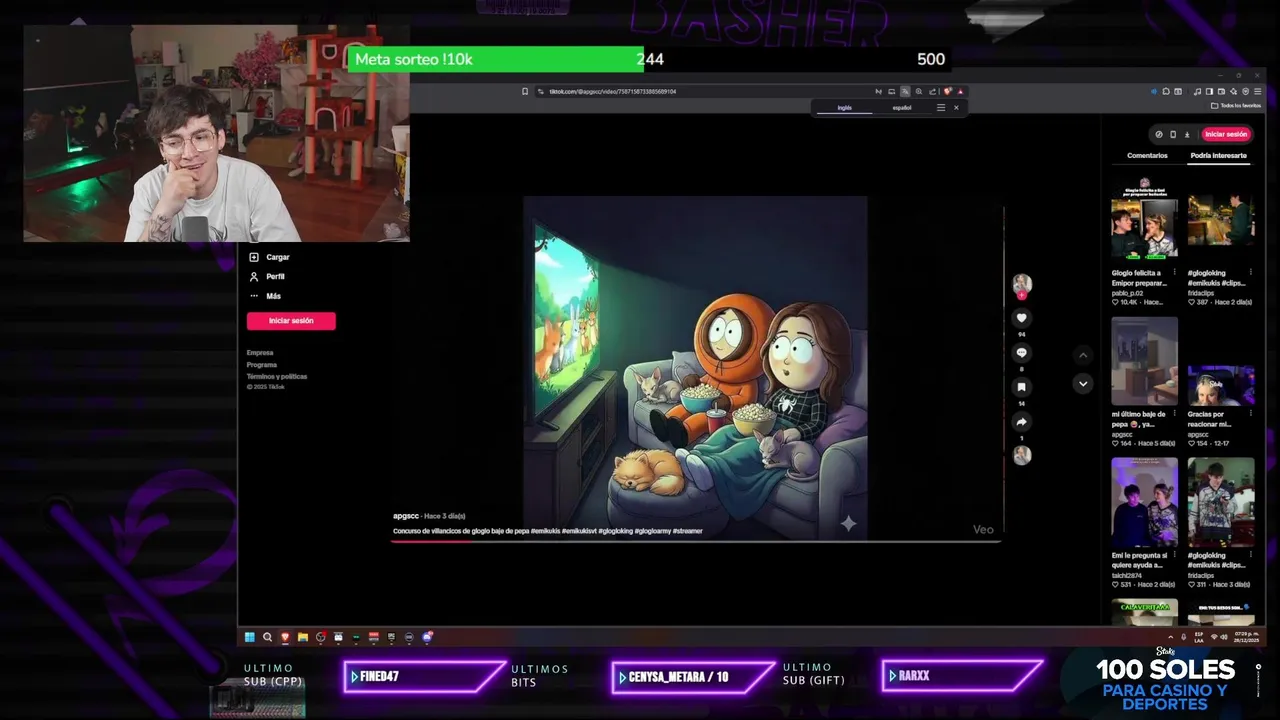Screen dimensions: 1280x720
Task: Click the video progress bar
Action: (697, 541)
